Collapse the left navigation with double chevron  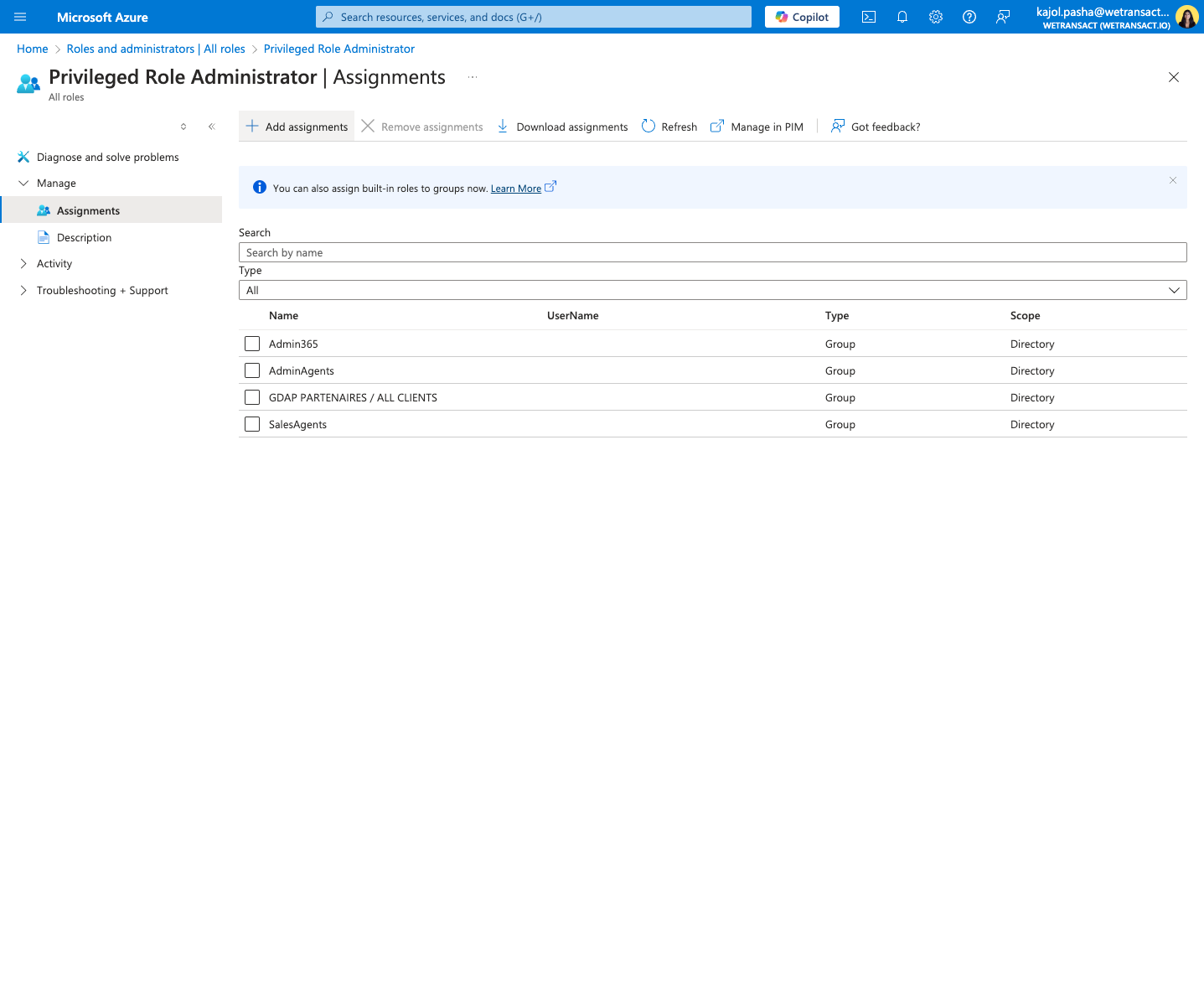coord(212,127)
